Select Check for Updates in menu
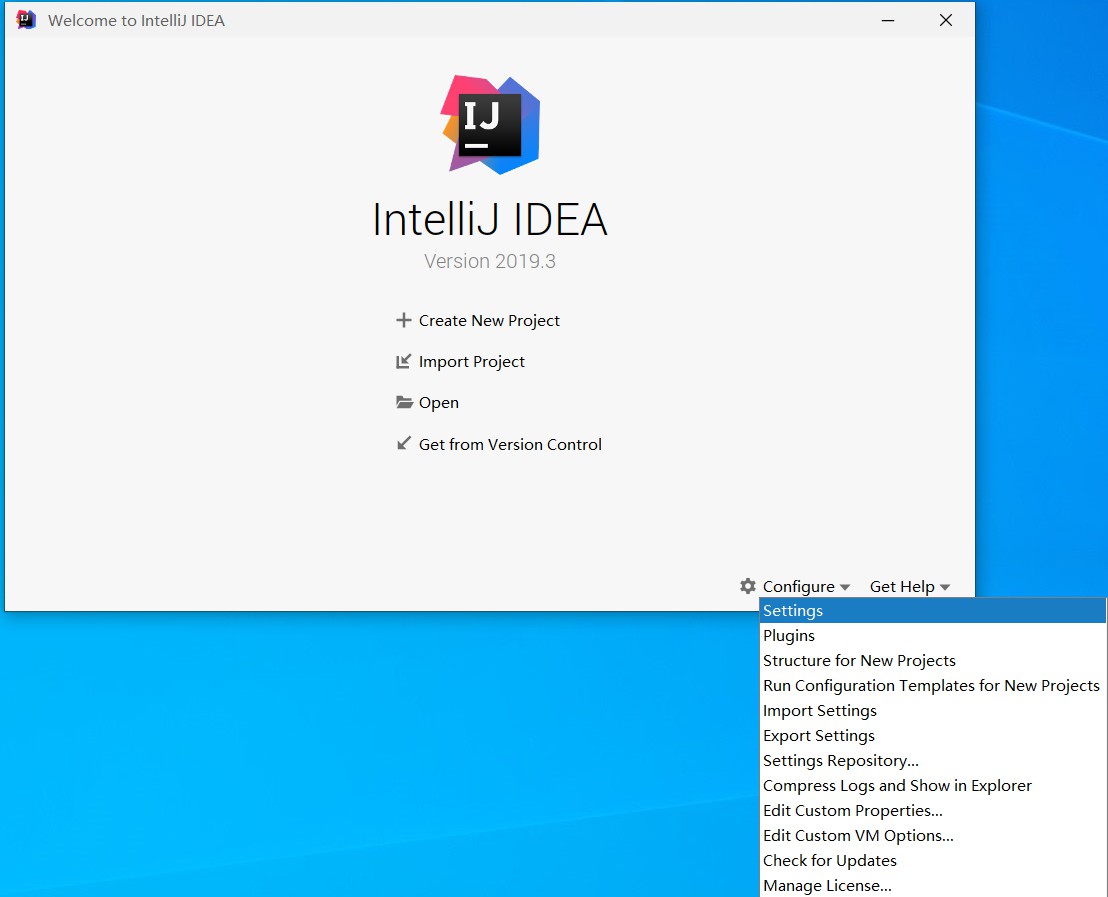 point(830,861)
